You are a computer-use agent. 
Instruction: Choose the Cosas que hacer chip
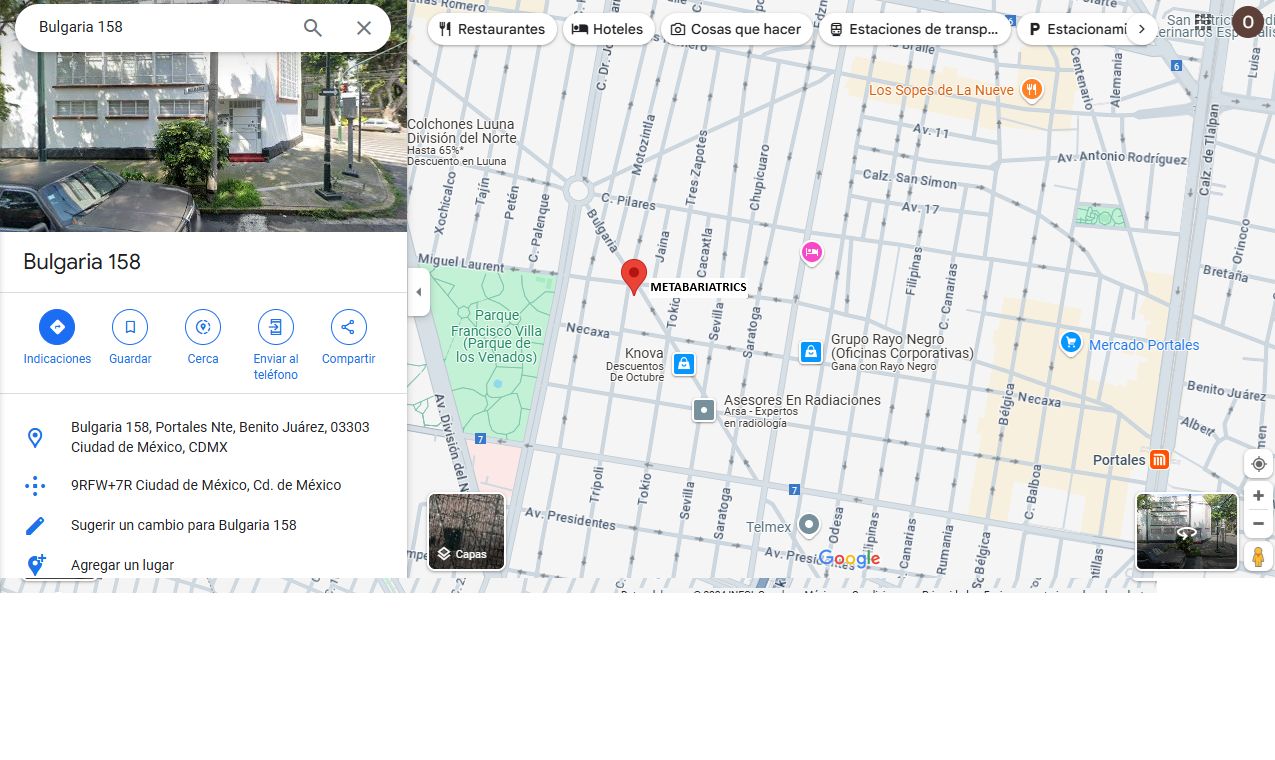pos(736,29)
